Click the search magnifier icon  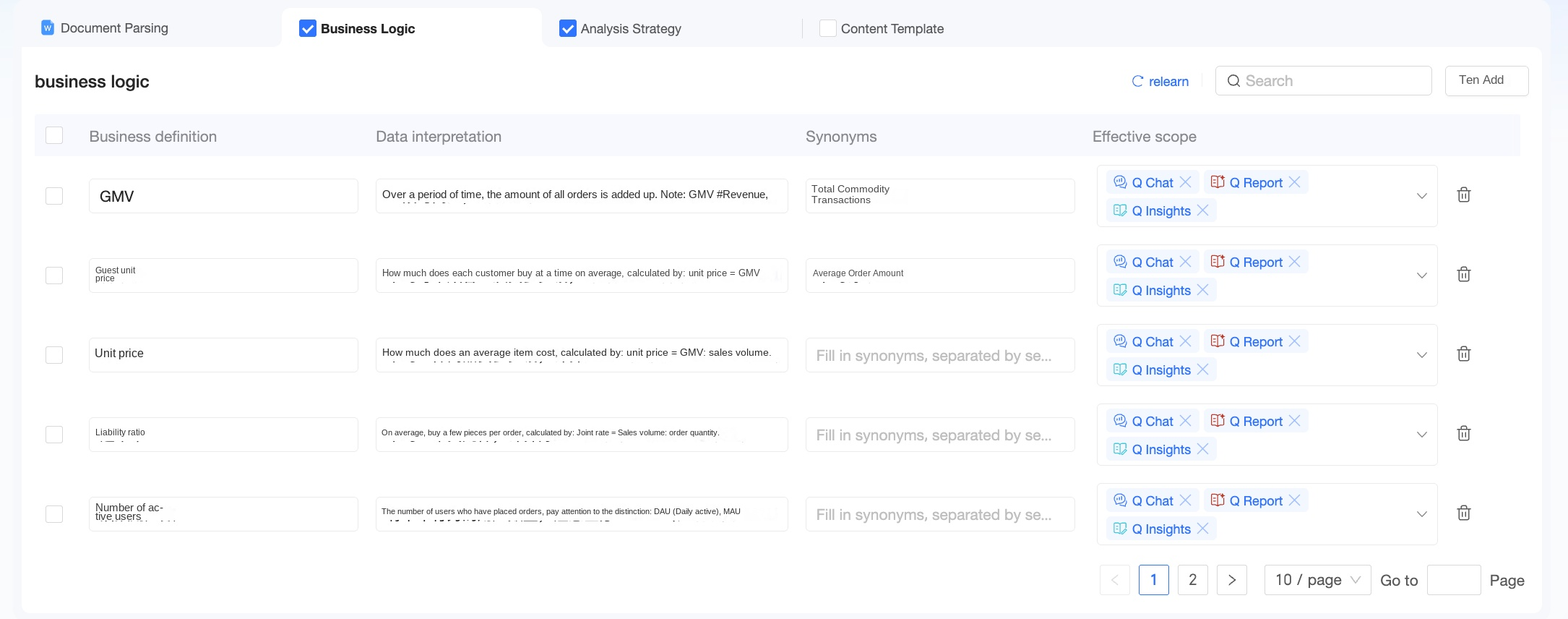pyautogui.click(x=1233, y=81)
